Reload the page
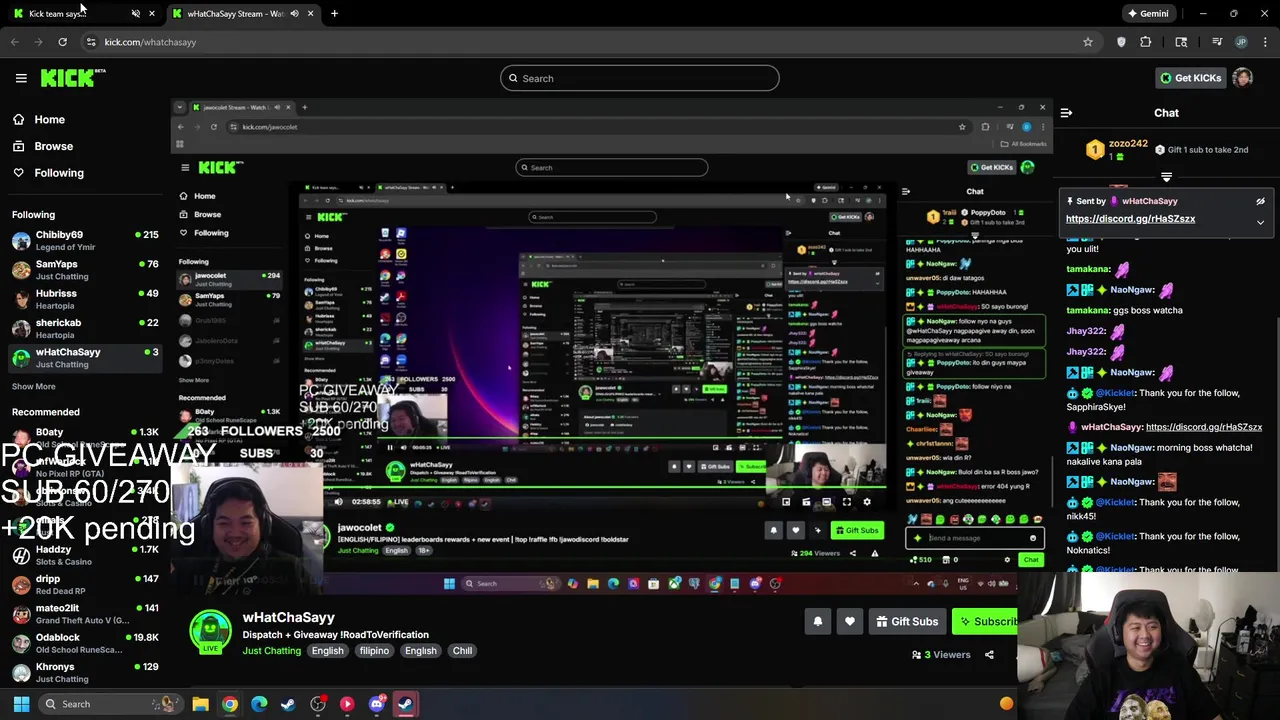 (62, 42)
